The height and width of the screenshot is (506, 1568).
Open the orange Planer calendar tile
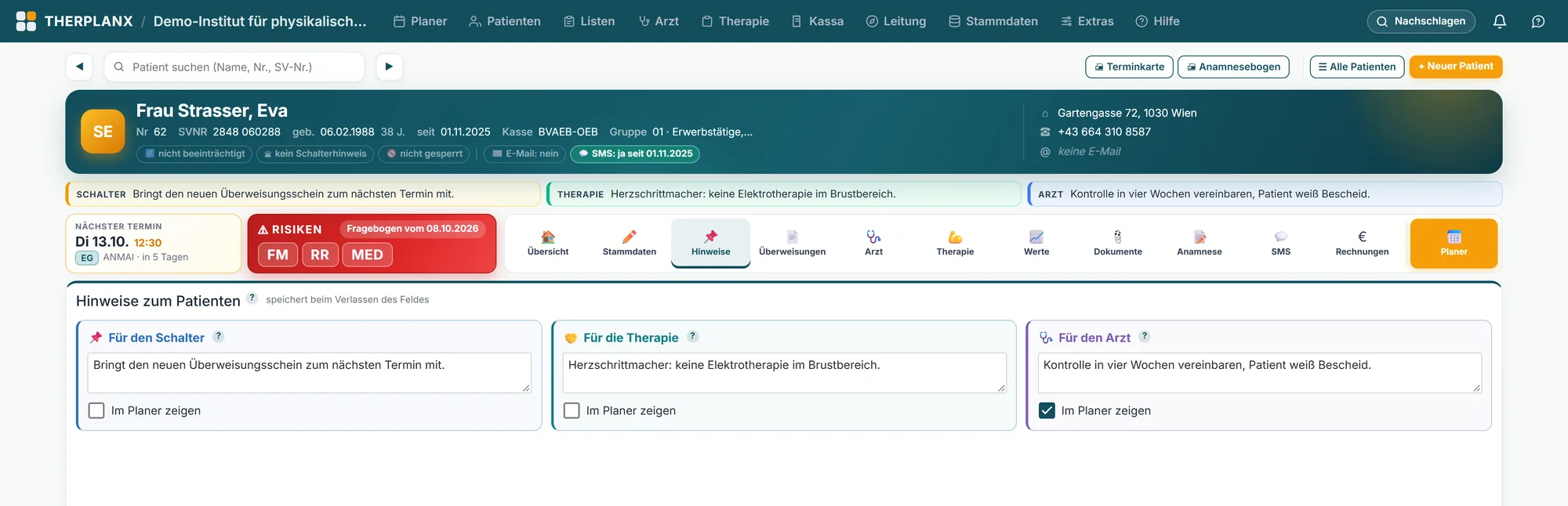coord(1454,244)
